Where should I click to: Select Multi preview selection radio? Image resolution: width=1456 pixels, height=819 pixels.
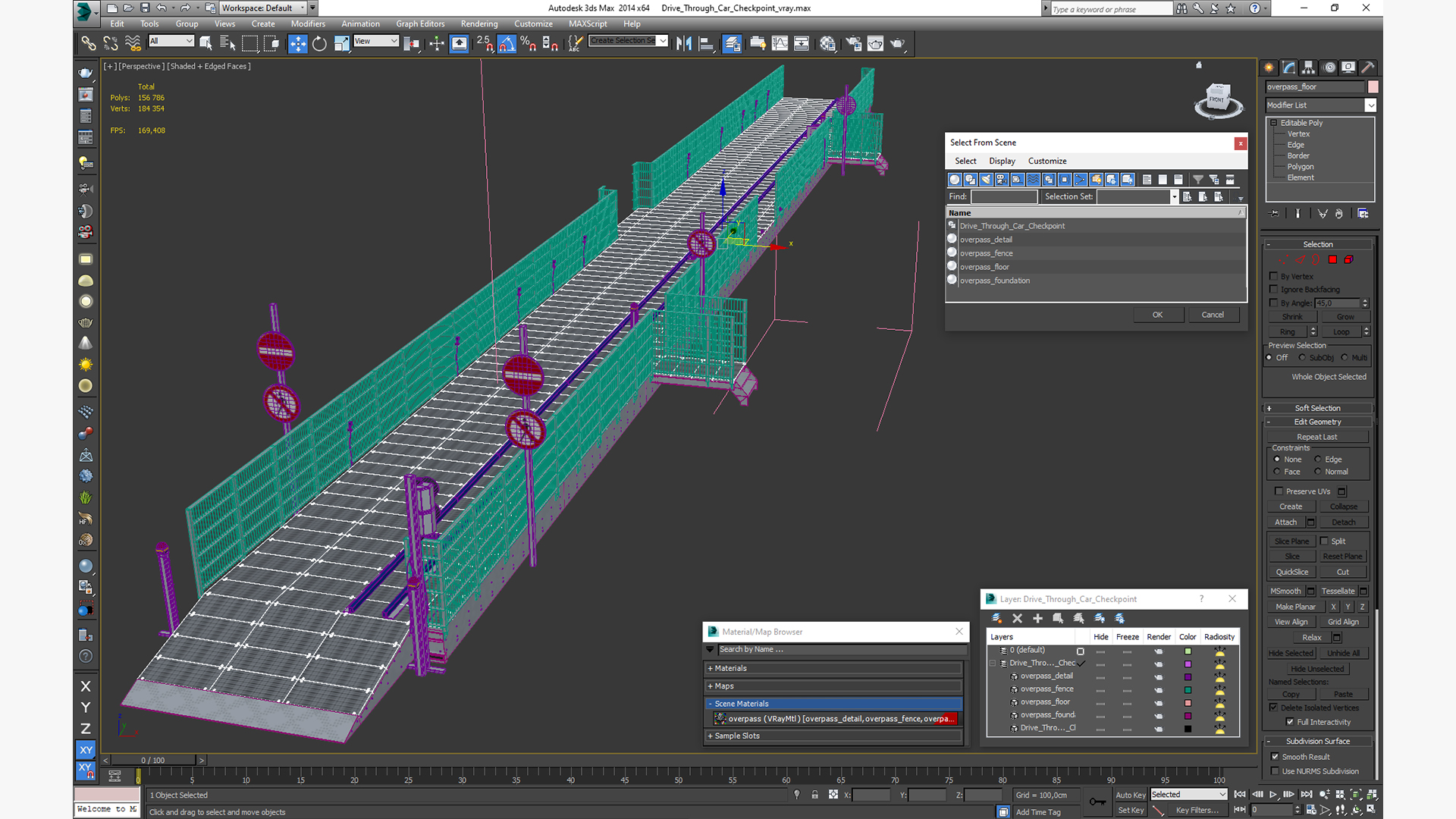(x=1345, y=358)
